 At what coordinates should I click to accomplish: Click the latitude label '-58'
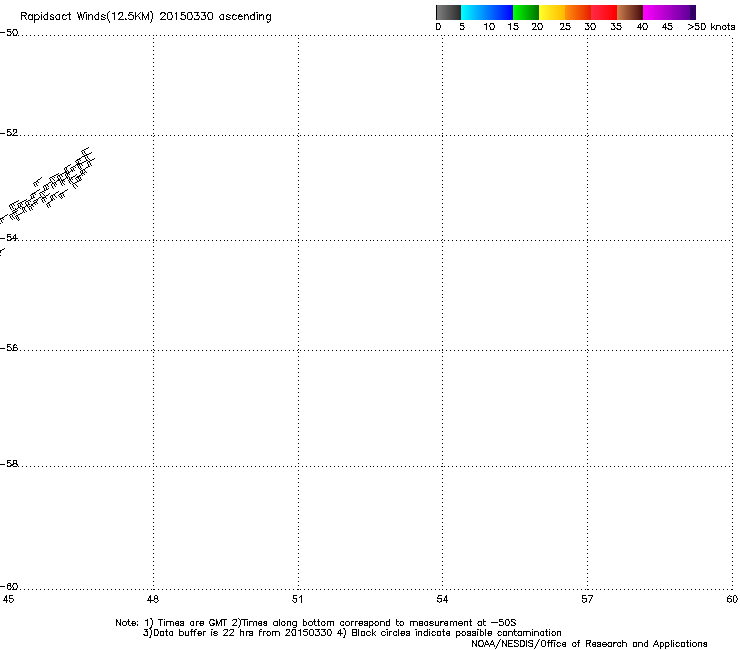[x=9, y=464]
